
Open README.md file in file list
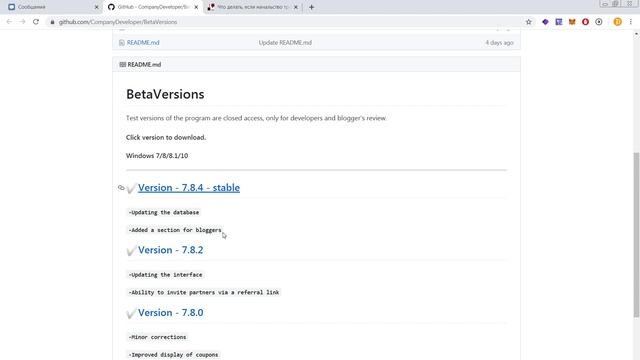click(143, 42)
